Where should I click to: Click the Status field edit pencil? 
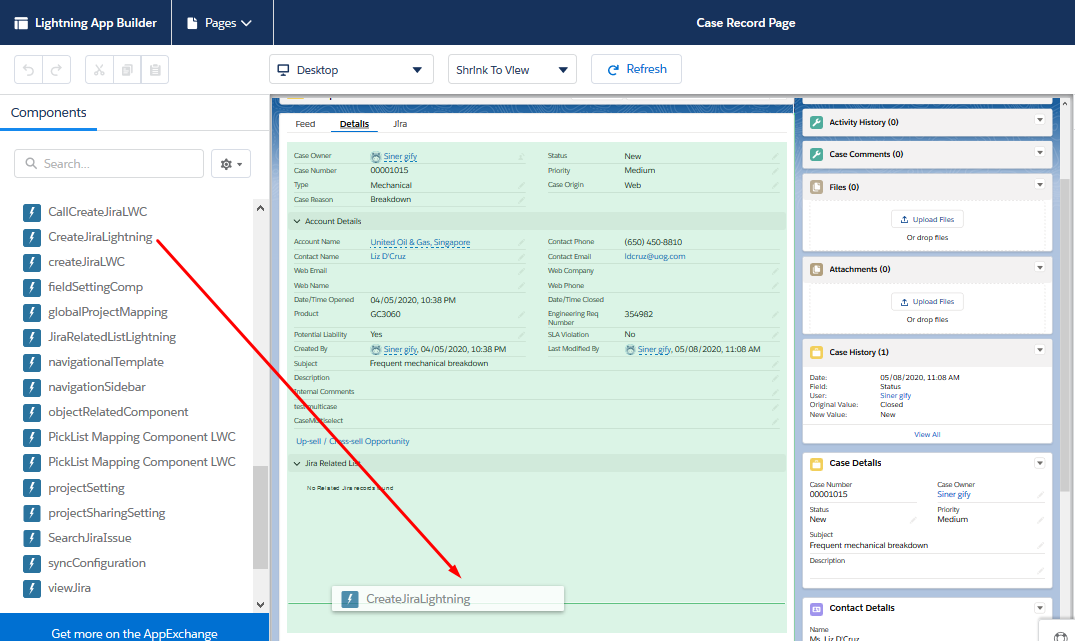775,156
